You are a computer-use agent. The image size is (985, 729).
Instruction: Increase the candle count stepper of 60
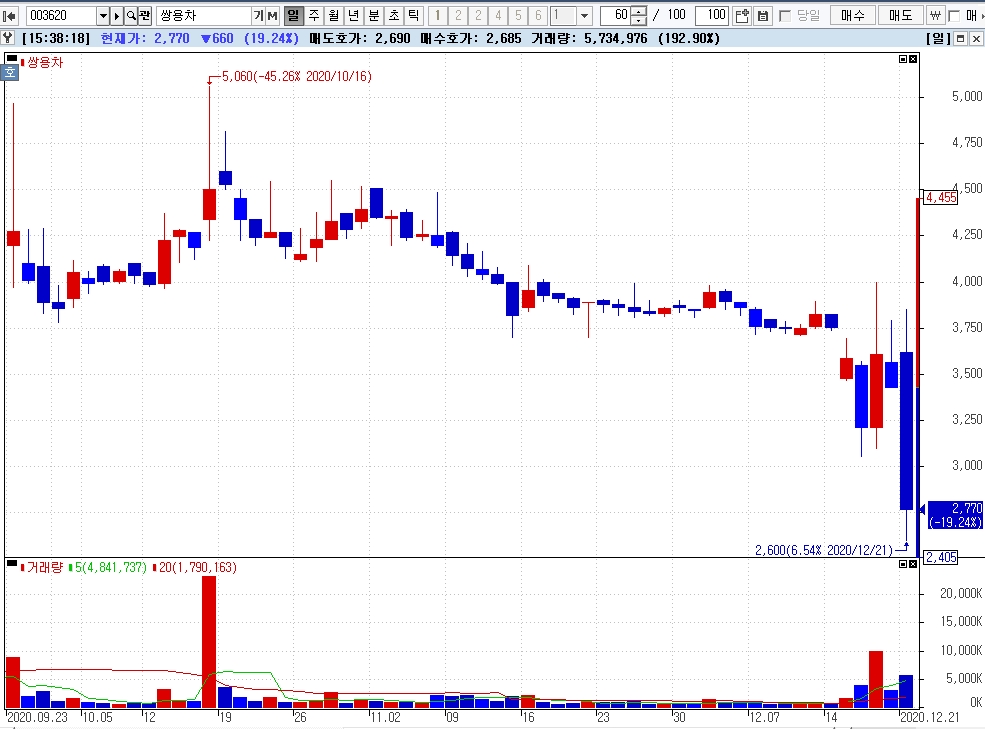click(639, 11)
